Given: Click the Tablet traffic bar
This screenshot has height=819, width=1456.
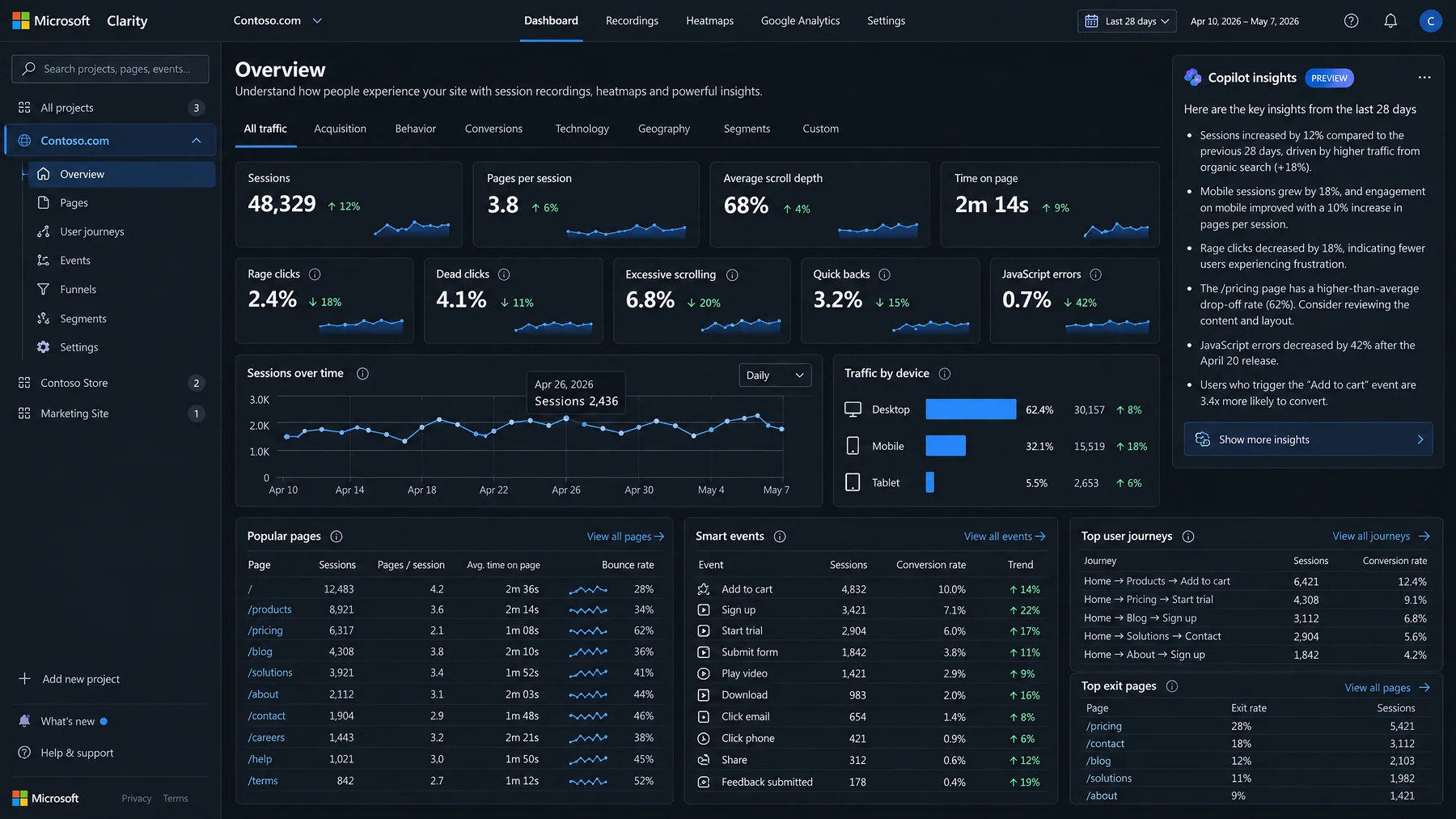Looking at the screenshot, I should [x=929, y=482].
